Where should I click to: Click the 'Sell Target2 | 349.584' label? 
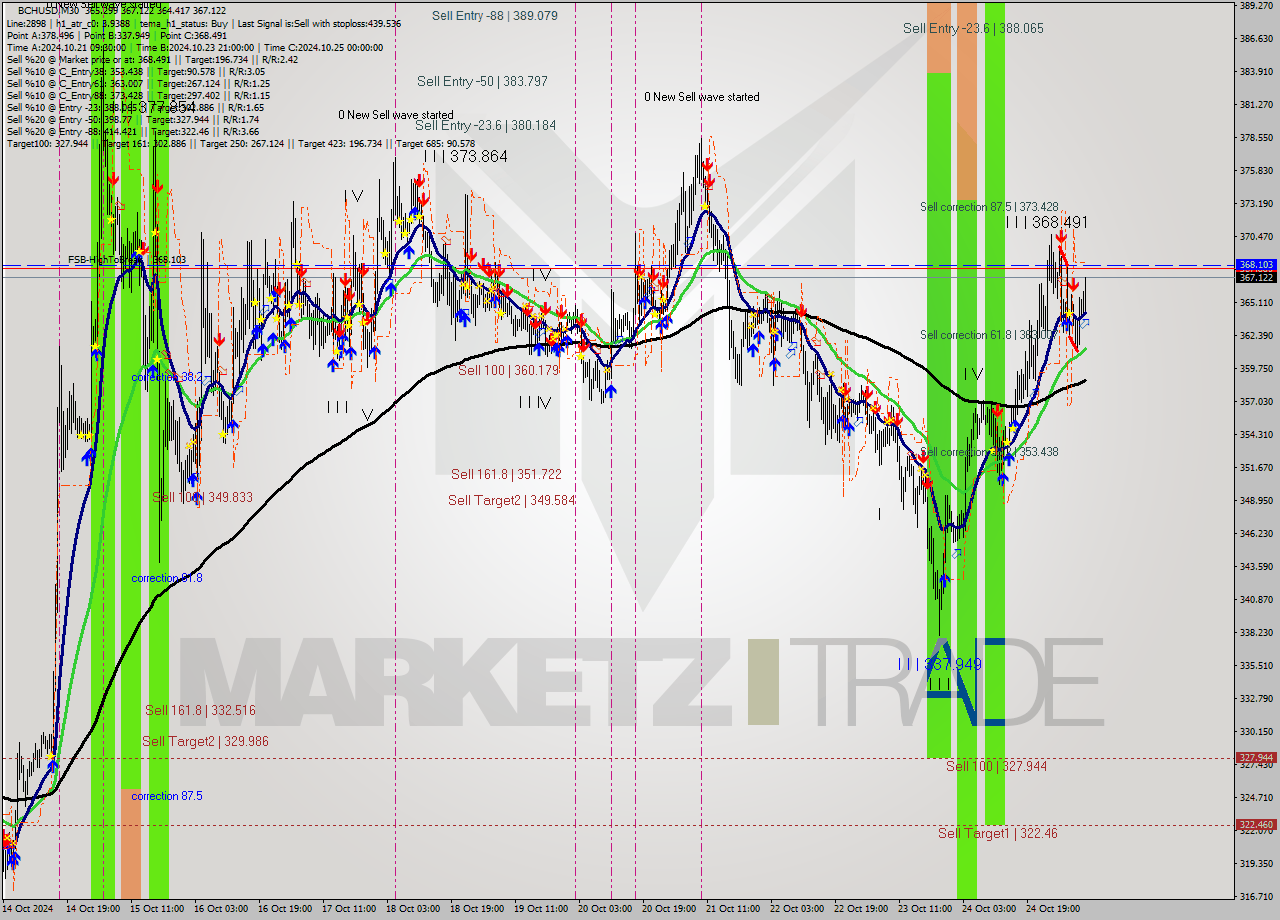point(511,500)
